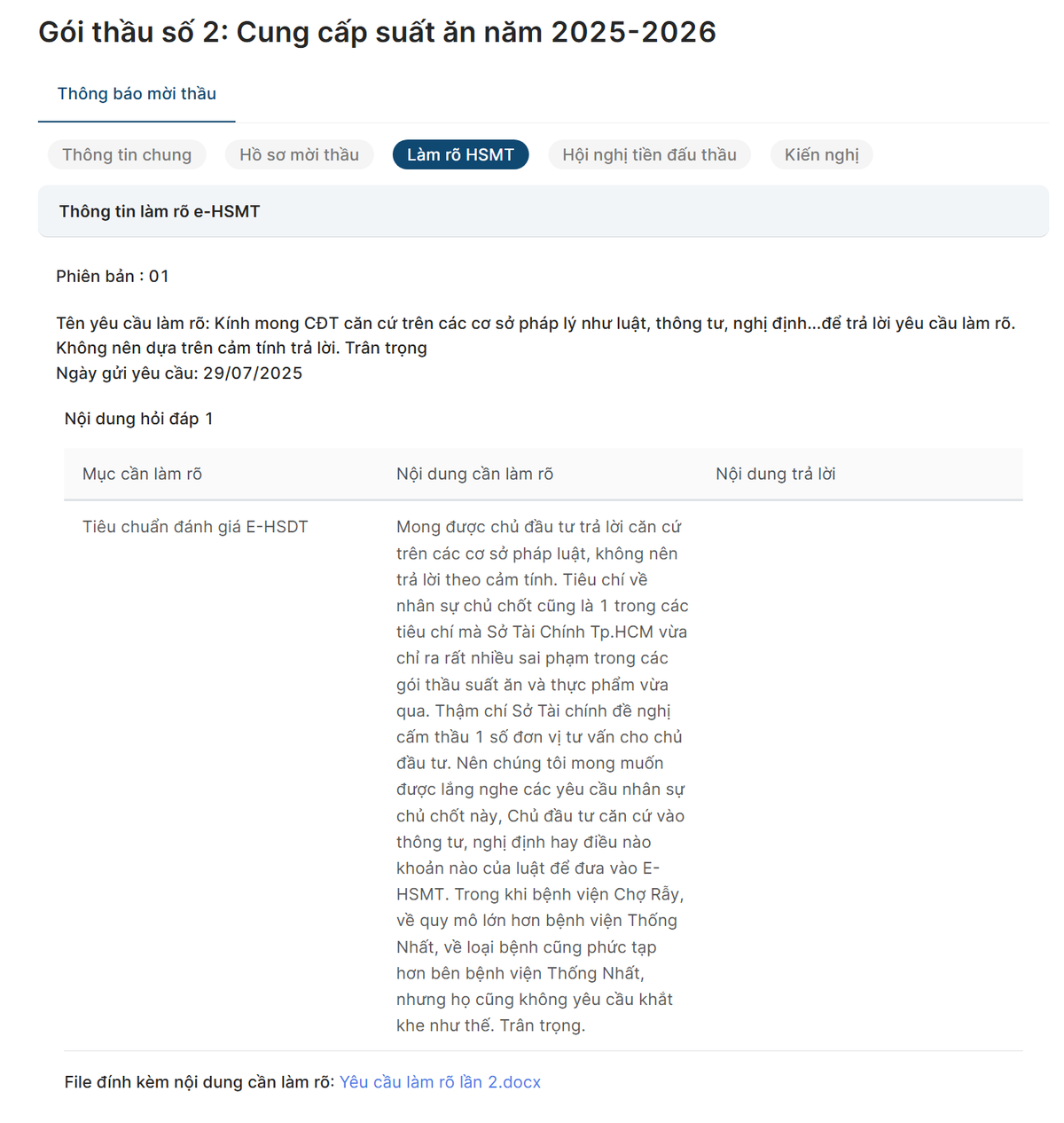This screenshot has height=1123, width=1064.
Task: Click the File đính kèm nội dung label
Action: (199, 1082)
